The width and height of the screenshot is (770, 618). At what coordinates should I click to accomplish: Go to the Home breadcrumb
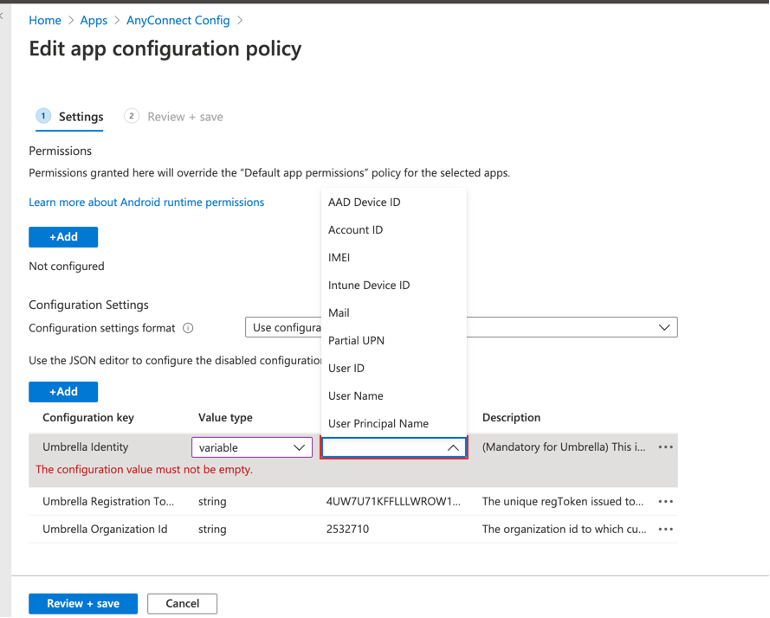(x=45, y=20)
